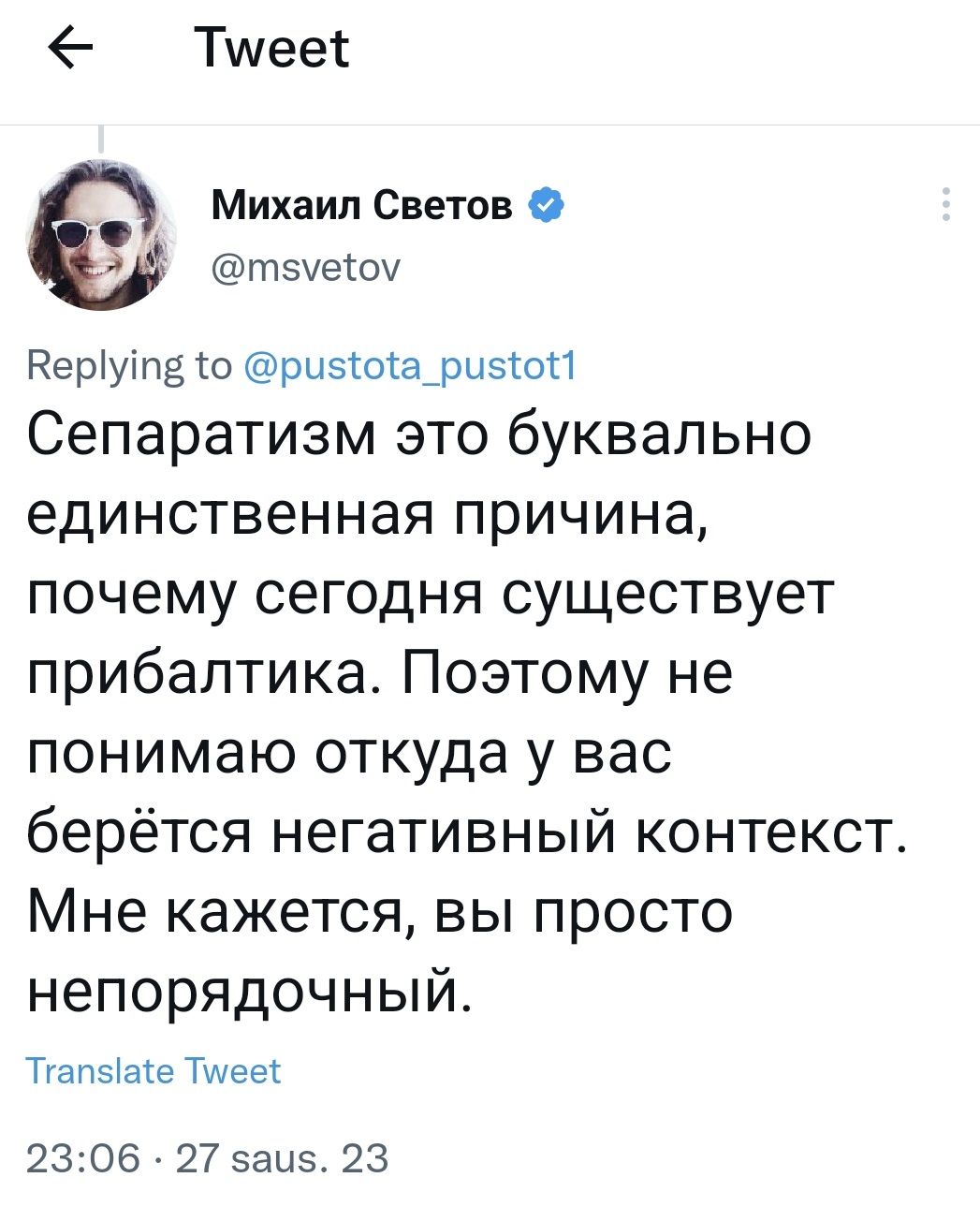The width and height of the screenshot is (980, 1207).
Task: Open the @pustota_pustot1 profile link
Action: coord(411,365)
